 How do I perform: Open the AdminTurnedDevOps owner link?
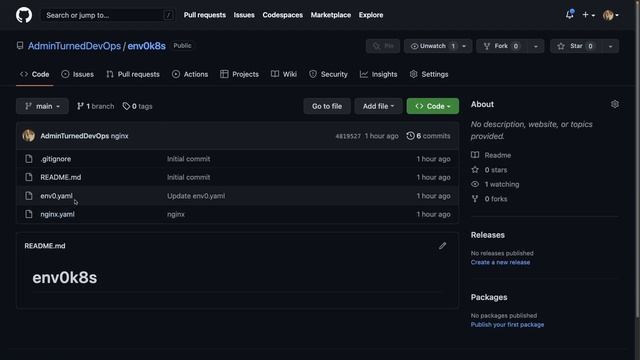(74, 46)
